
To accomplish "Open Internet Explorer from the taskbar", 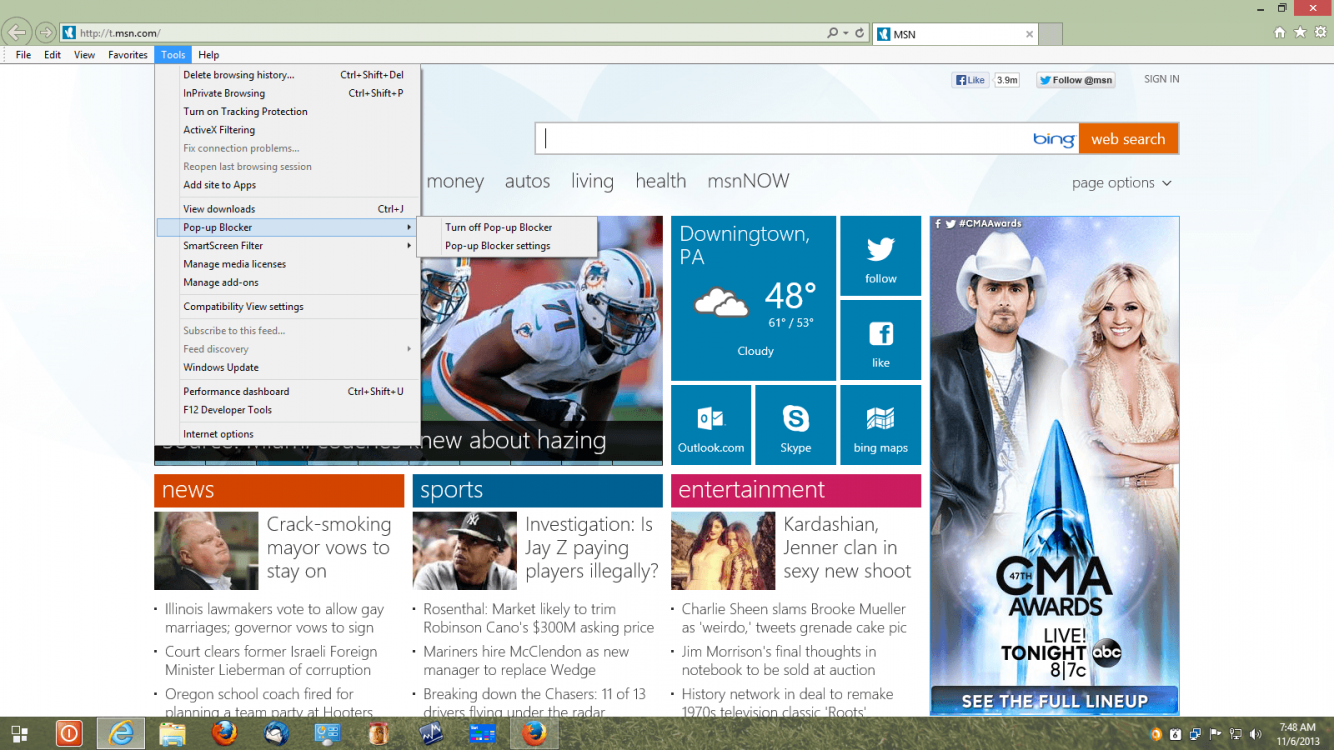I will coord(121,734).
